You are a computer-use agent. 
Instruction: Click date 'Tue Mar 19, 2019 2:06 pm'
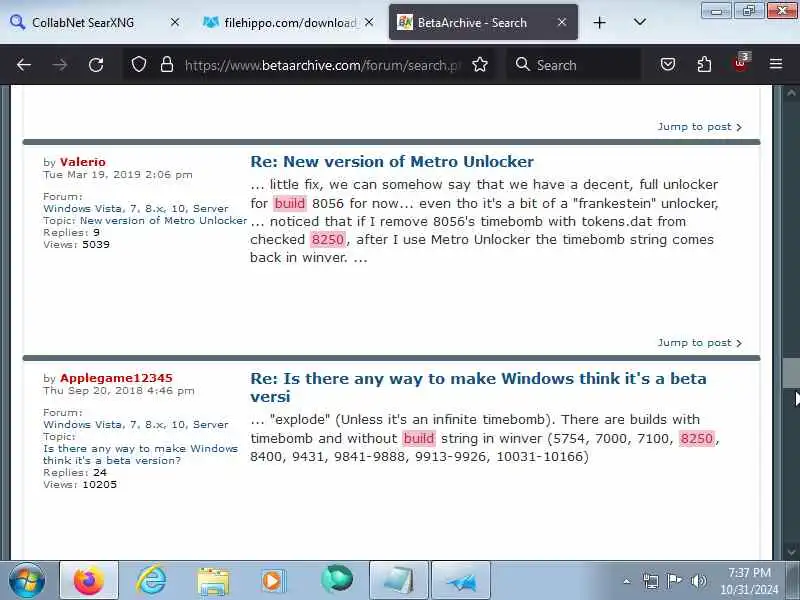click(118, 174)
